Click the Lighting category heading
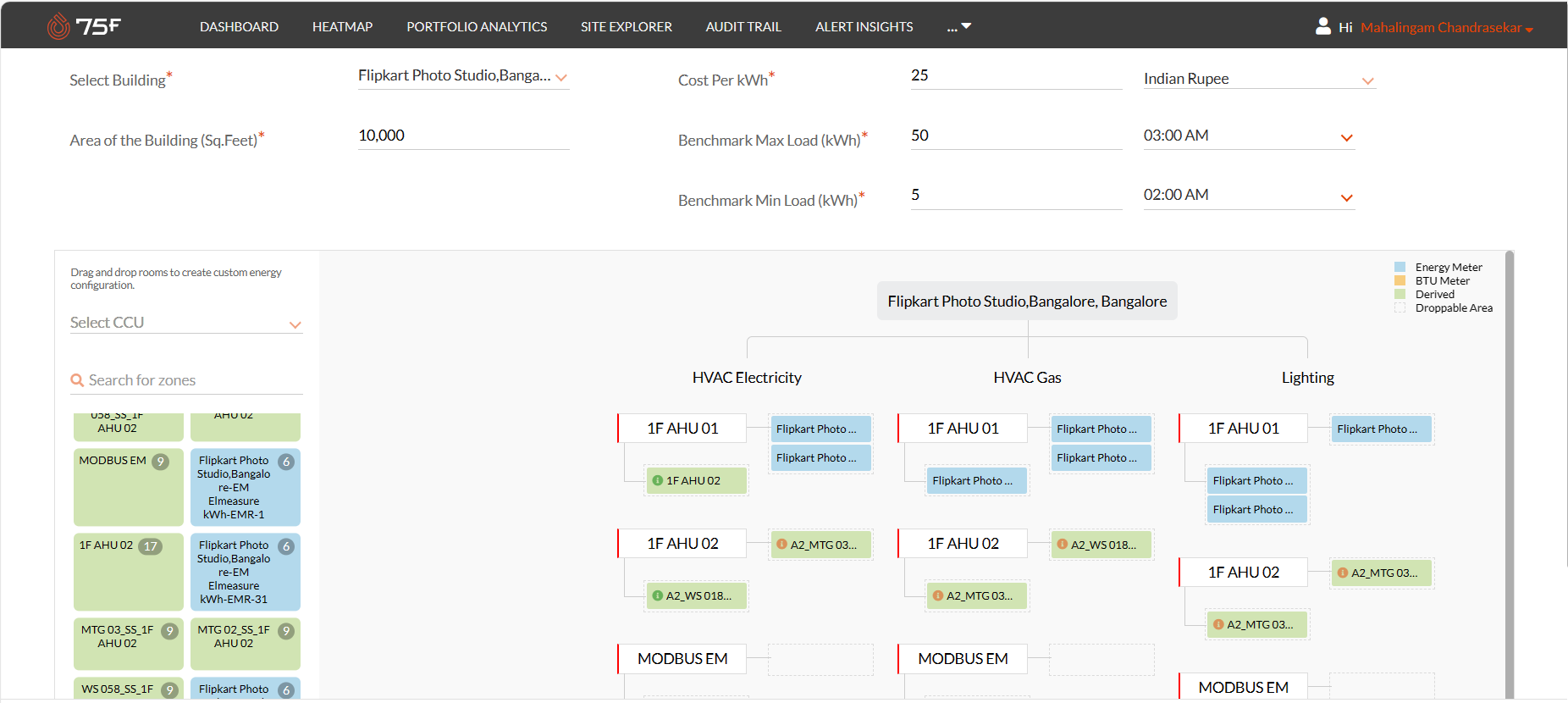 click(1307, 378)
